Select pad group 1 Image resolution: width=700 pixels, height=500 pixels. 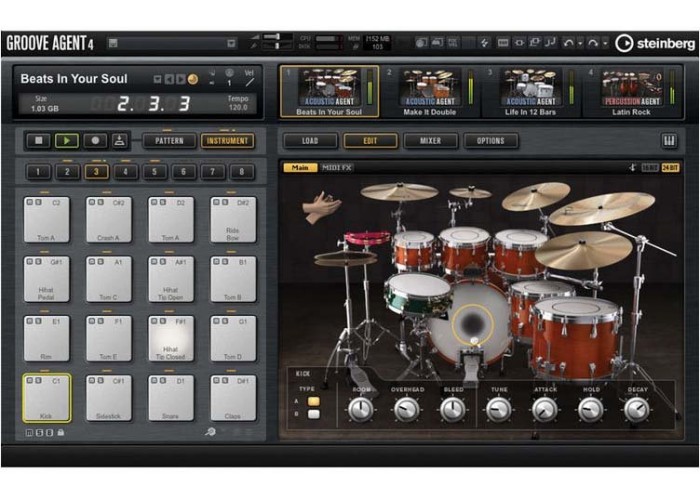38,172
